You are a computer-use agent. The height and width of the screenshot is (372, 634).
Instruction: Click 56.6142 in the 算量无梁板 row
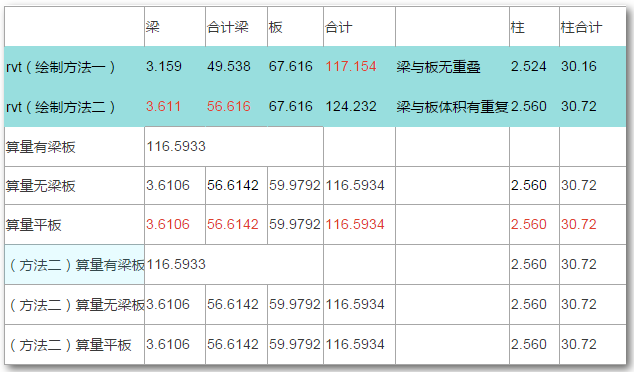pos(232,185)
